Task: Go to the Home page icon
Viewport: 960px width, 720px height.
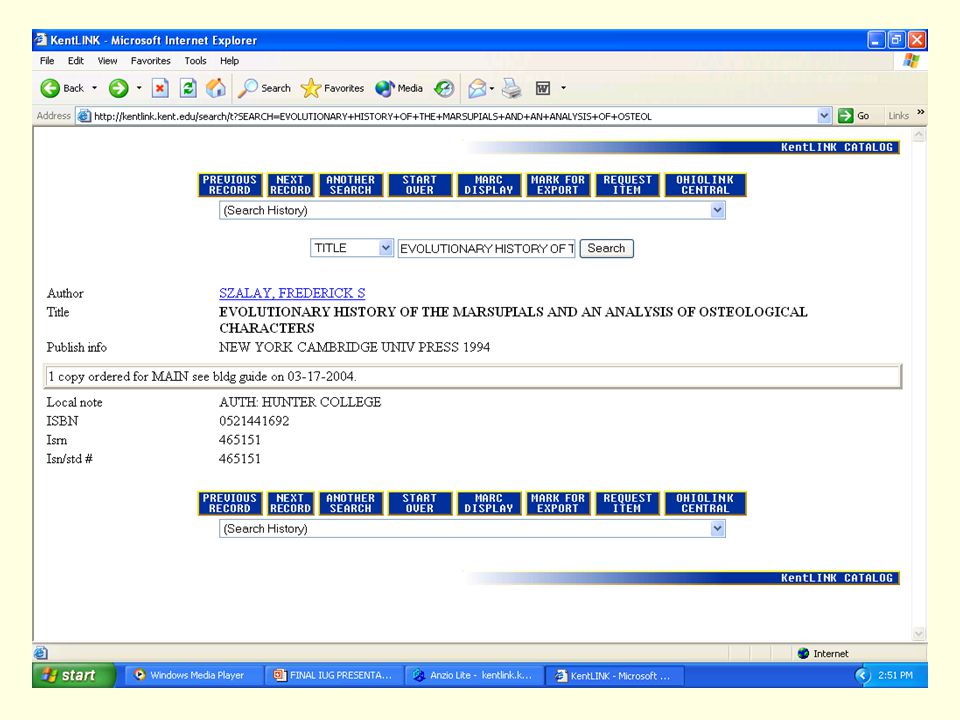Action: click(216, 88)
